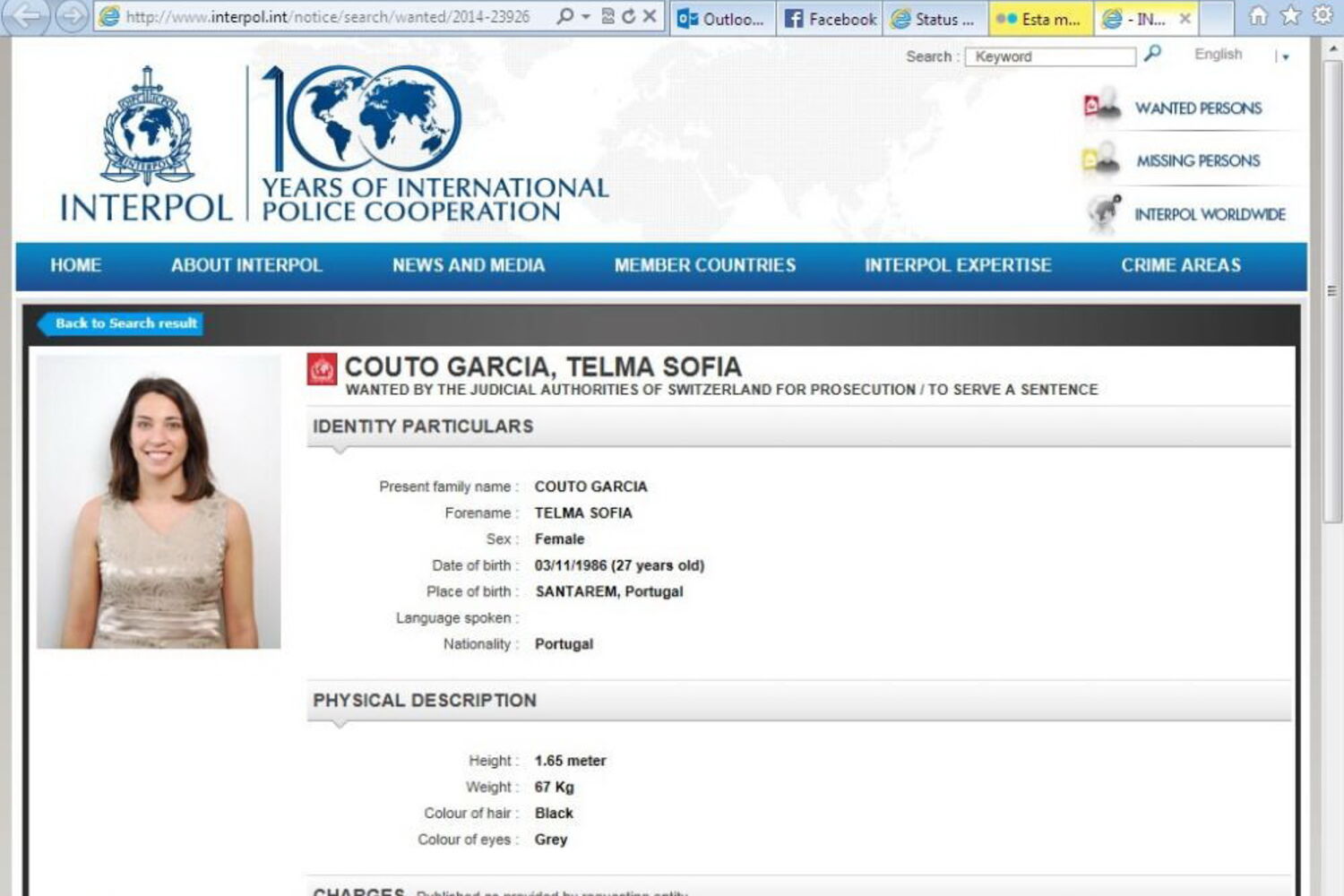The image size is (1344, 896).
Task: Click the browser Forward arrow button
Action: (72, 16)
